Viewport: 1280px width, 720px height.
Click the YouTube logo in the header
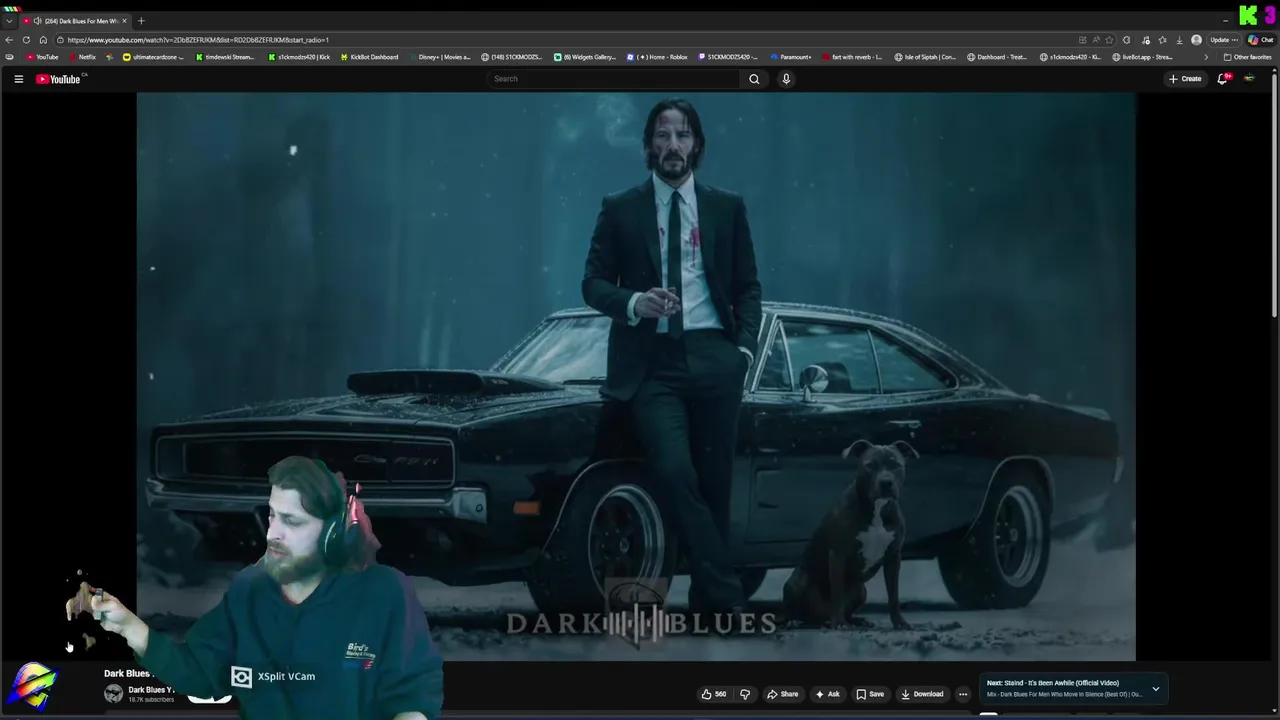click(58, 79)
